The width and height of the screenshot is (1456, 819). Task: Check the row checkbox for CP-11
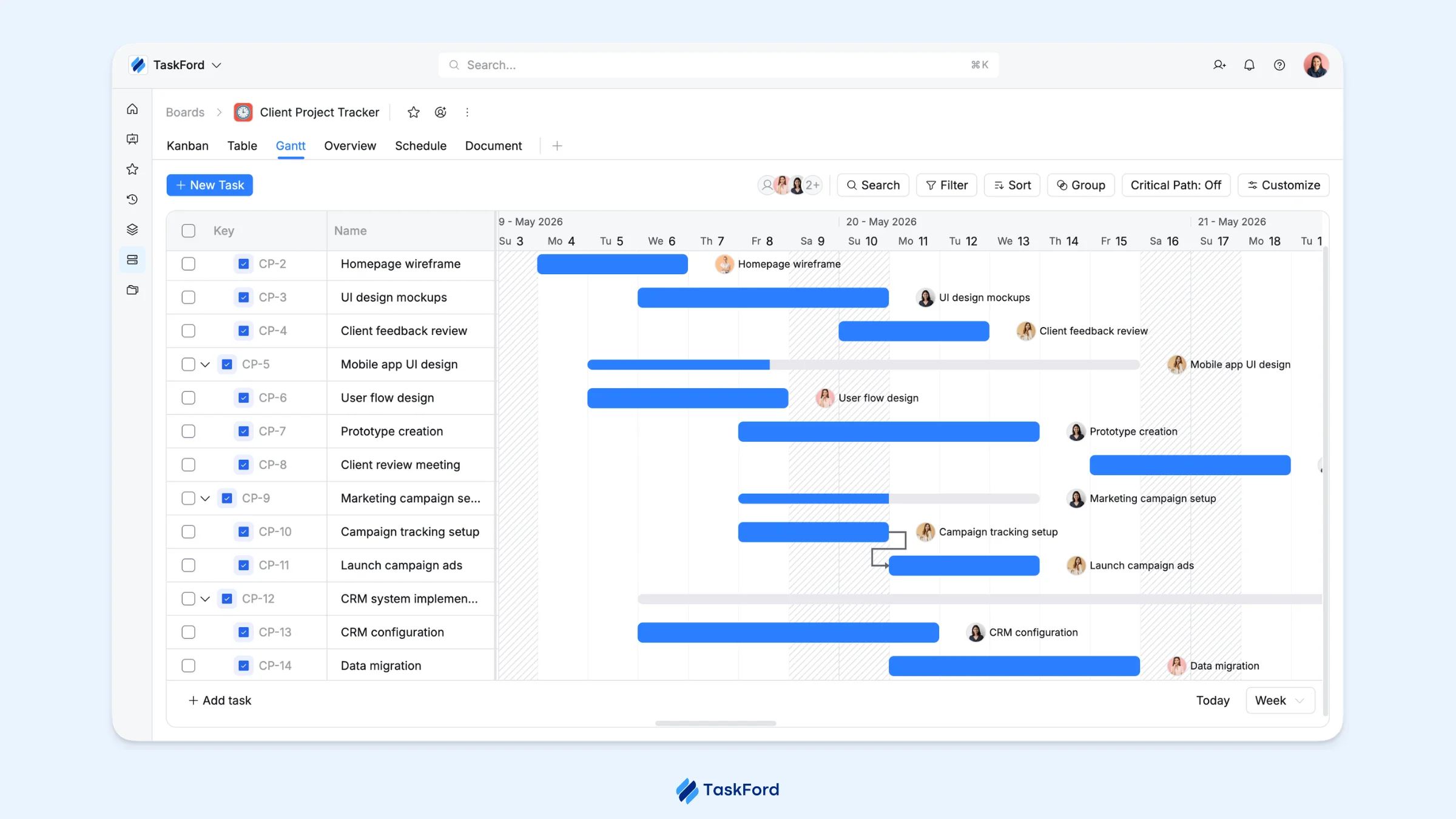click(189, 565)
